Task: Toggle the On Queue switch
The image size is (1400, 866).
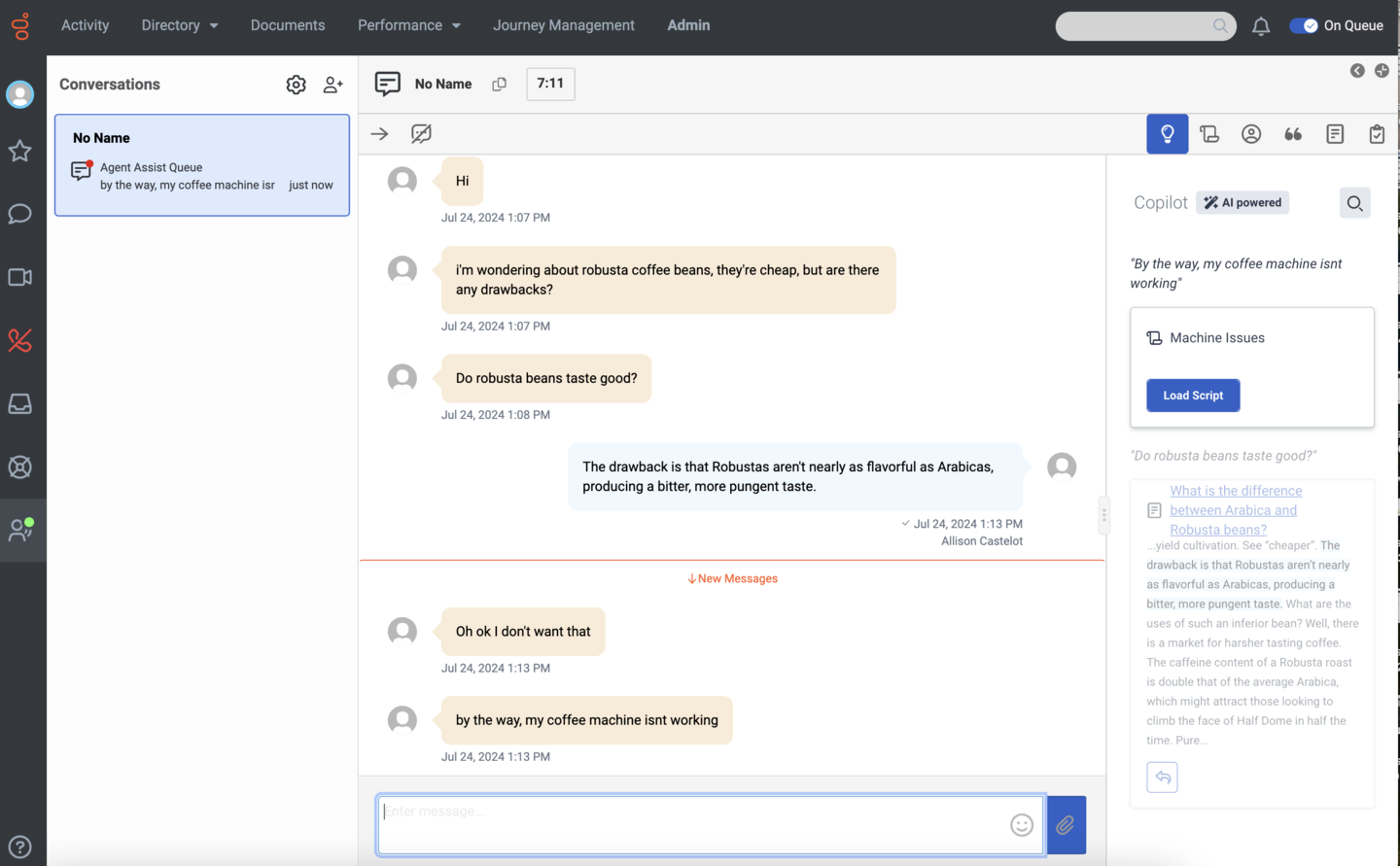Action: (x=1303, y=26)
